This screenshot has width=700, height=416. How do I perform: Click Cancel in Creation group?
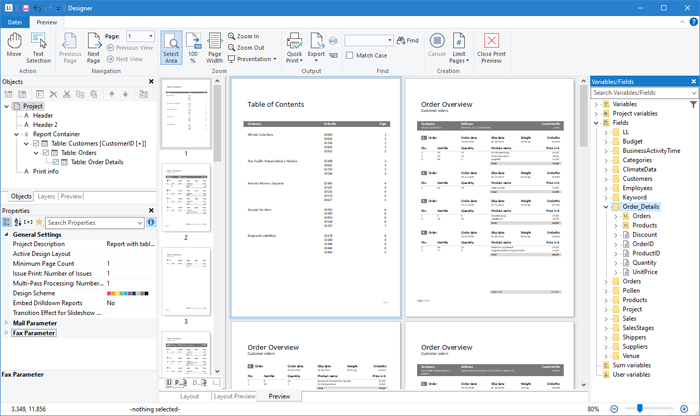pos(437,45)
